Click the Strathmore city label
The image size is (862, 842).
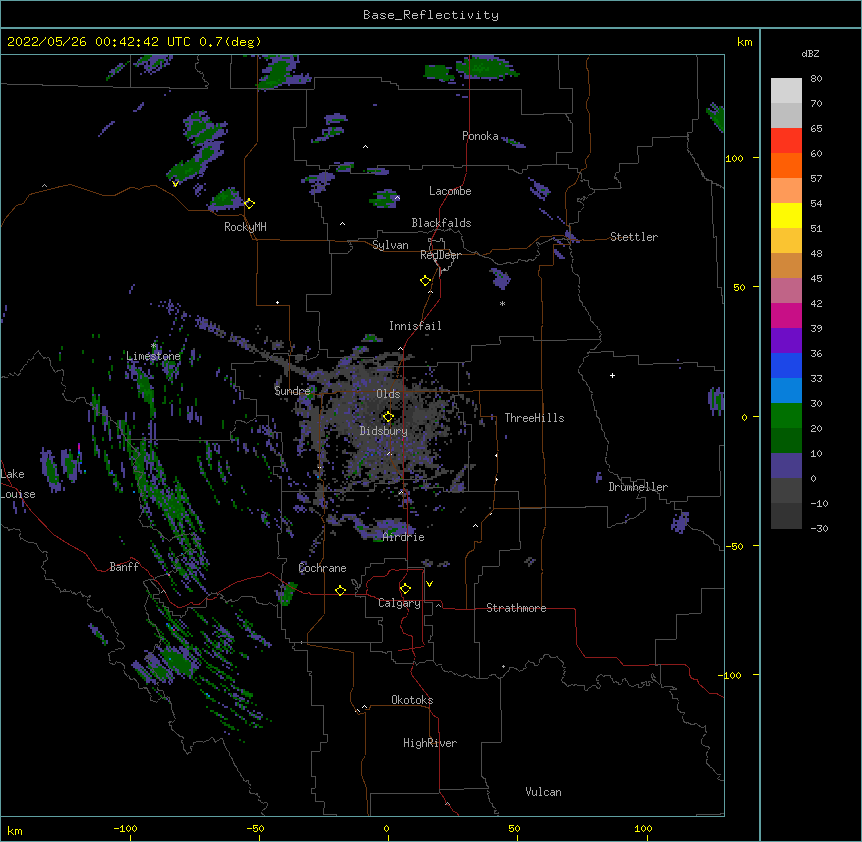(x=516, y=608)
